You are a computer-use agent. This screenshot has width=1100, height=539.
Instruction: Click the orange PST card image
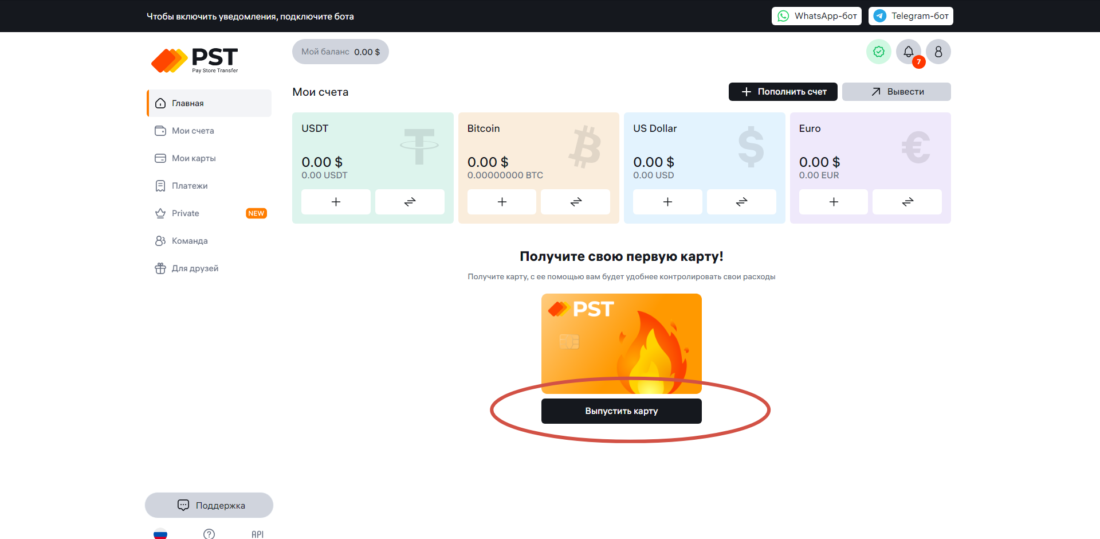621,344
